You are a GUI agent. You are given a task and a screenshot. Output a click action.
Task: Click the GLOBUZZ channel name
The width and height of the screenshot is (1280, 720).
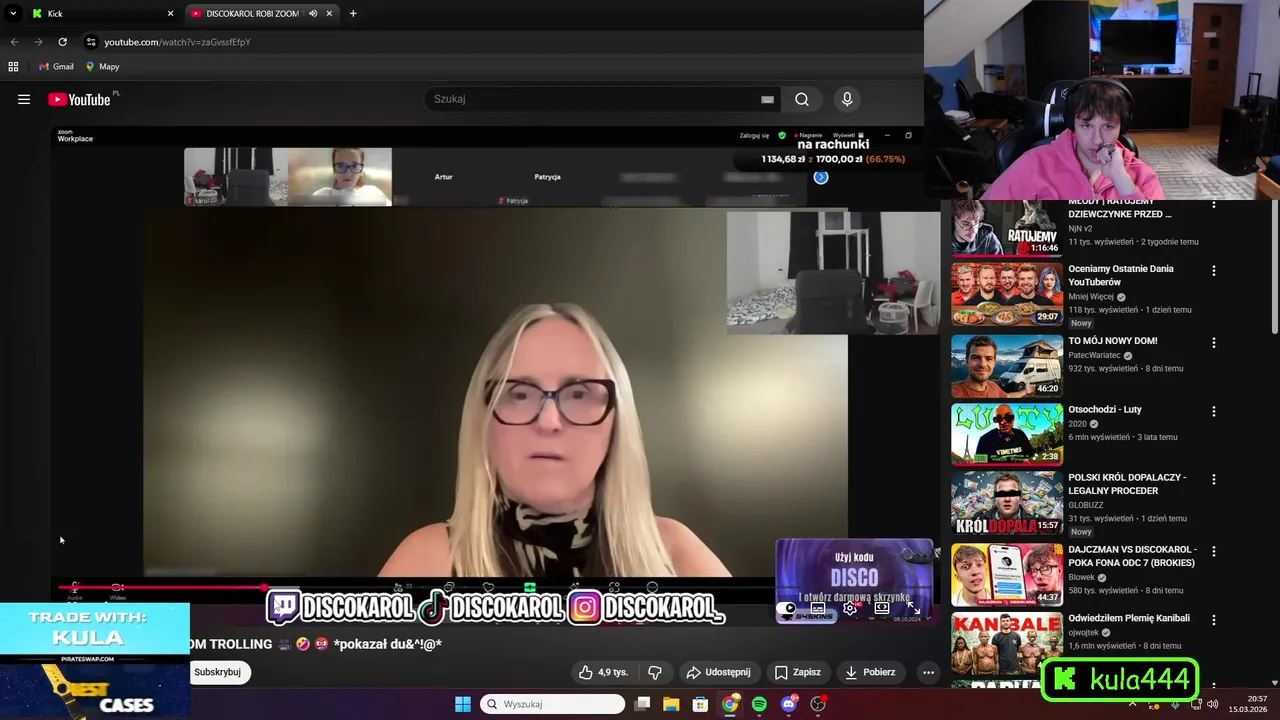[x=1087, y=504]
